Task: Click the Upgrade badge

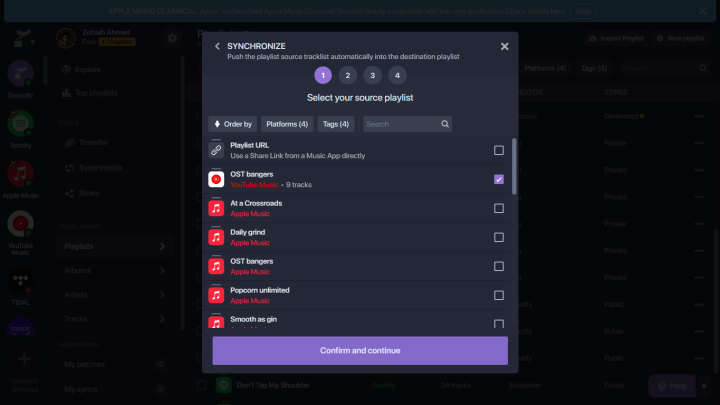Action: tap(117, 42)
